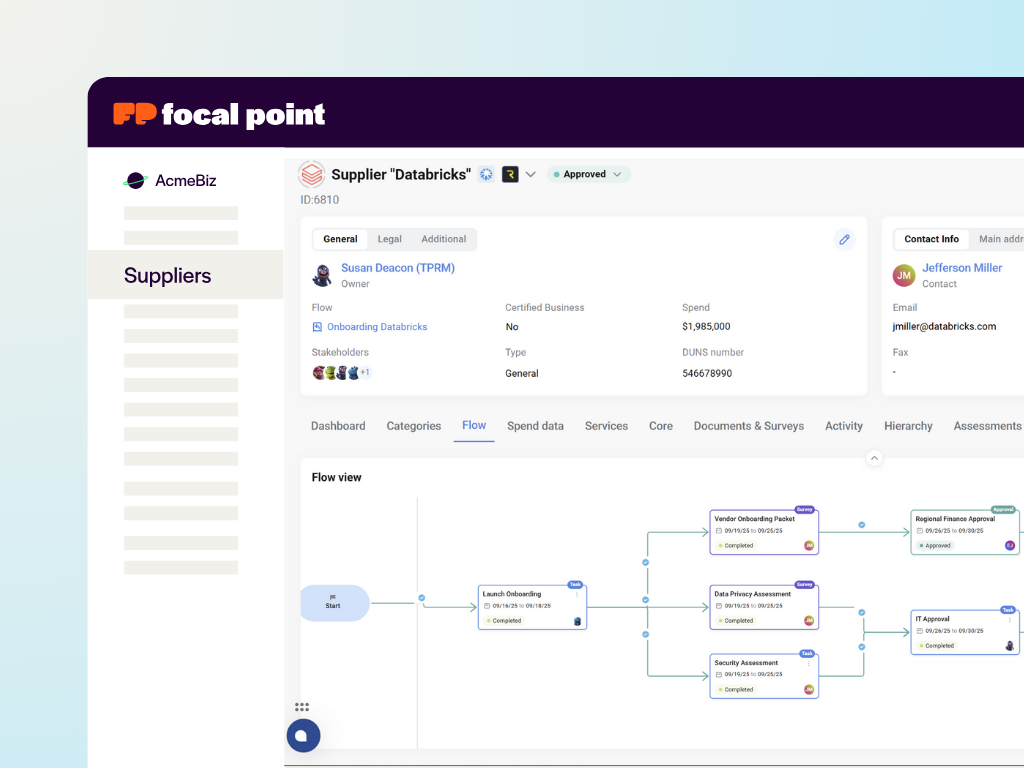Click the black R integration icon
The width and height of the screenshot is (1024, 768).
point(510,174)
